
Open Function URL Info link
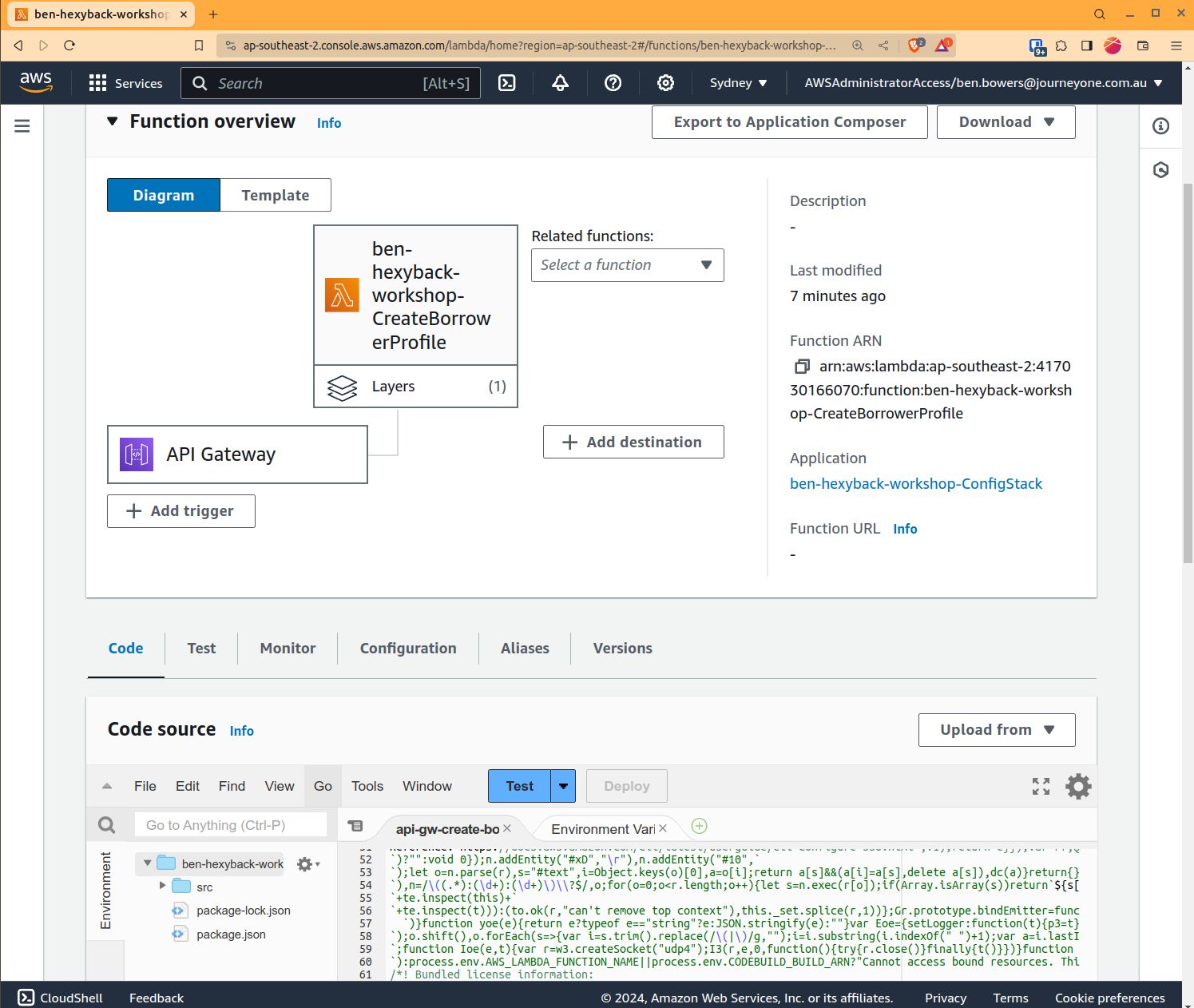click(x=905, y=530)
